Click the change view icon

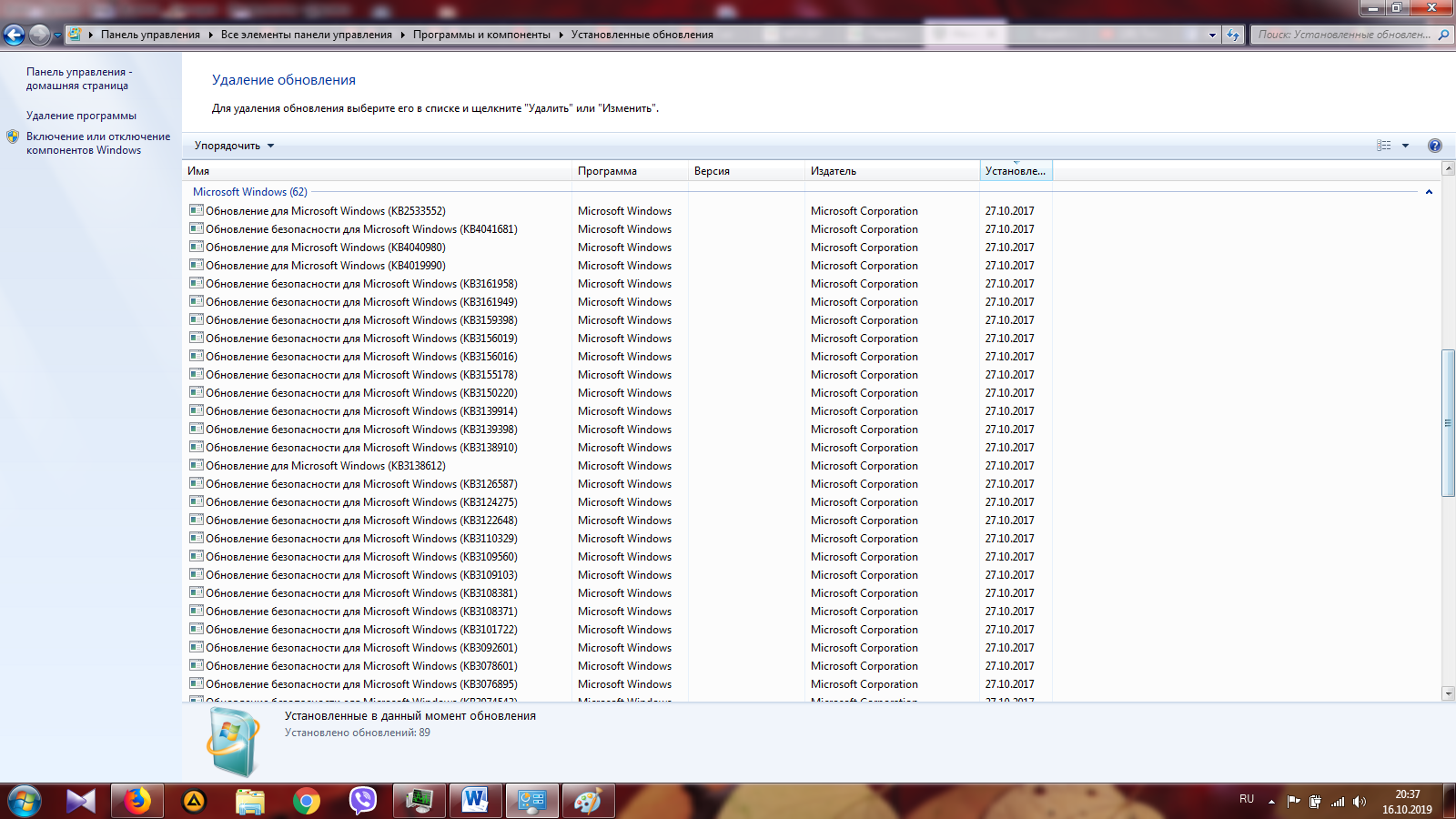pos(1384,146)
